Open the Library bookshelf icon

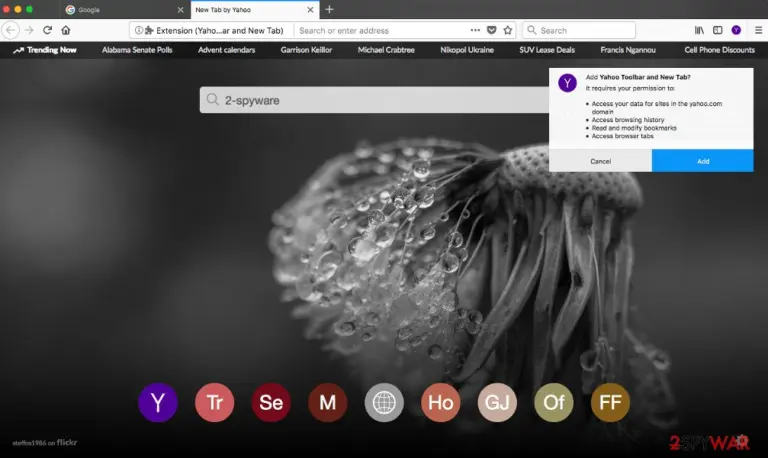[x=699, y=30]
